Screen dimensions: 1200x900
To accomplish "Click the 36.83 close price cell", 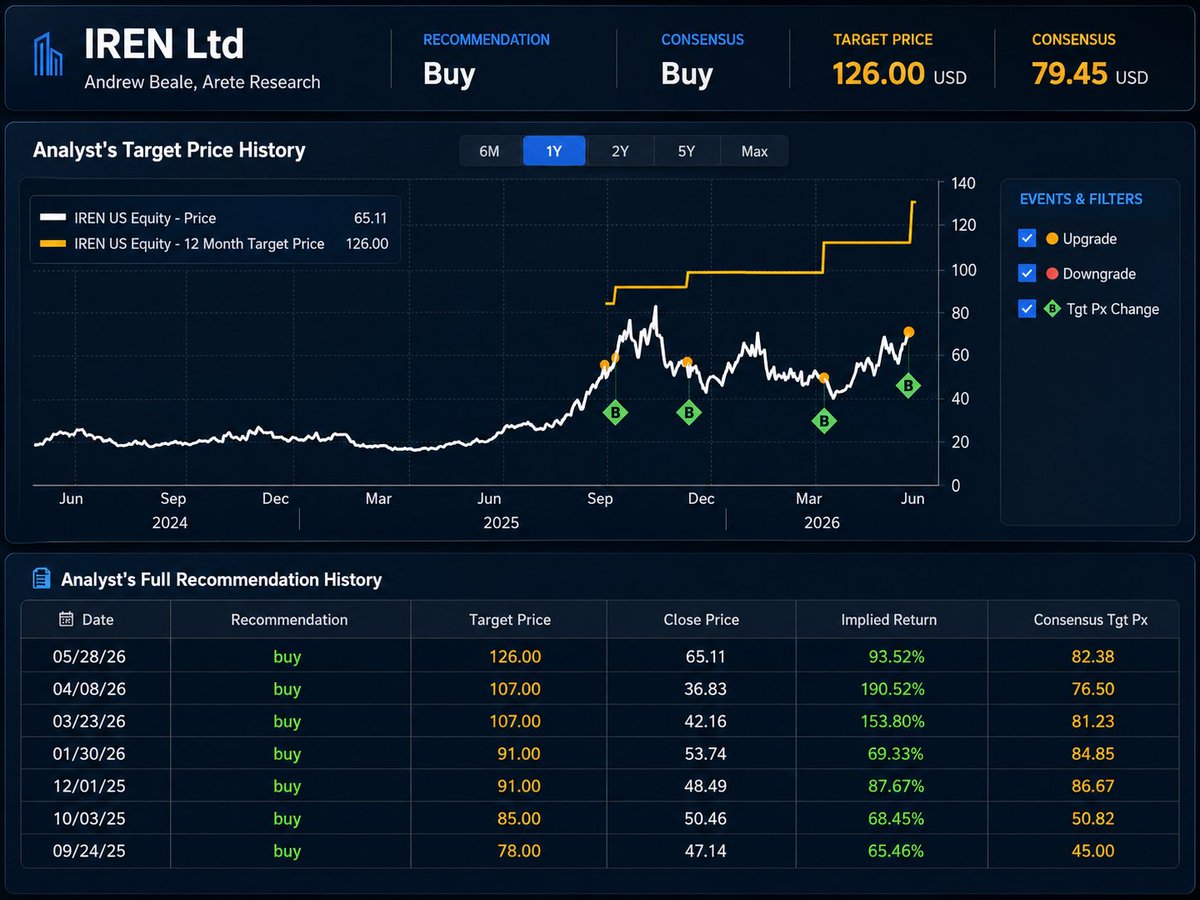I will point(703,689).
